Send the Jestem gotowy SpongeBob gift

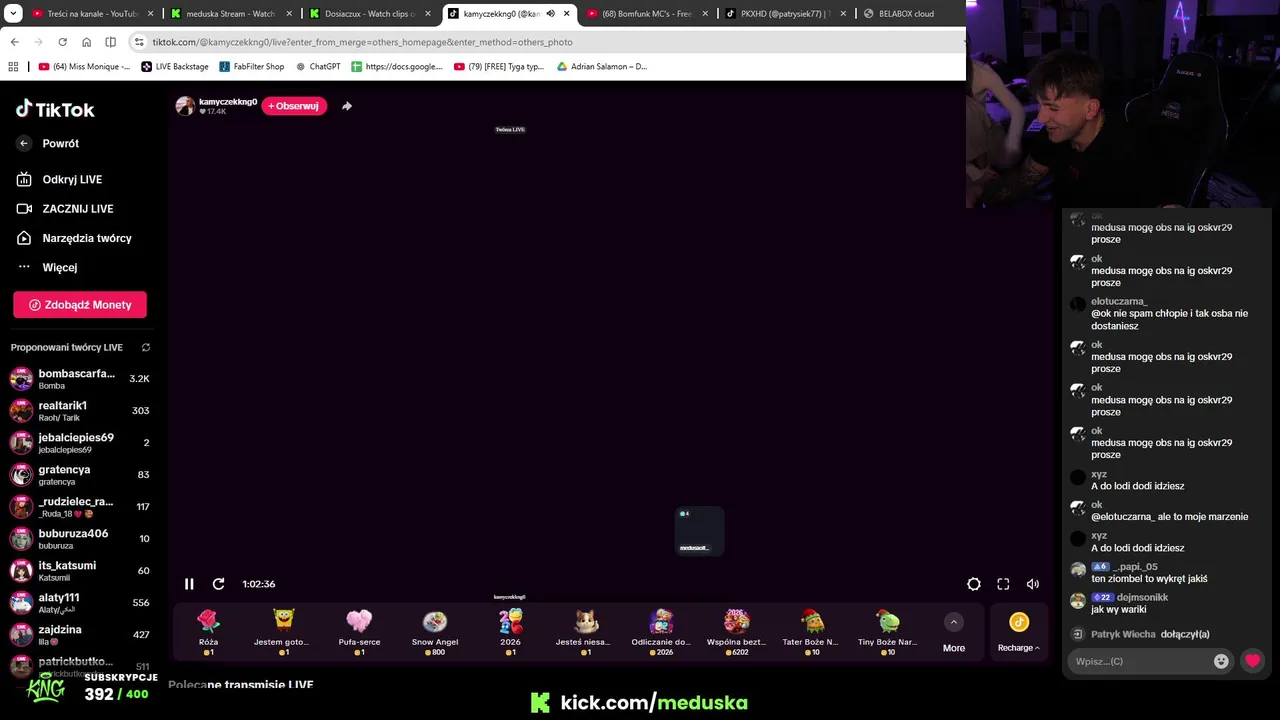pyautogui.click(x=284, y=632)
